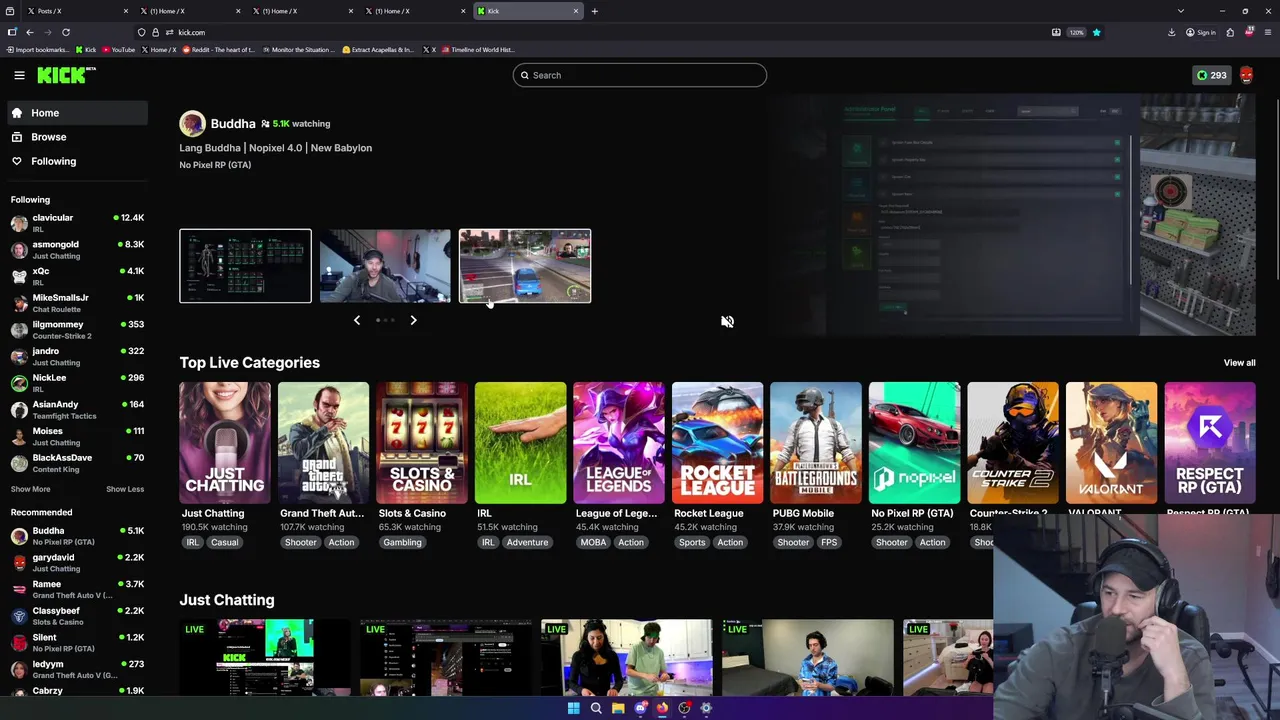The width and height of the screenshot is (1280, 720).
Task: Select featured thumbnail showing man with headphones
Action: (385, 266)
